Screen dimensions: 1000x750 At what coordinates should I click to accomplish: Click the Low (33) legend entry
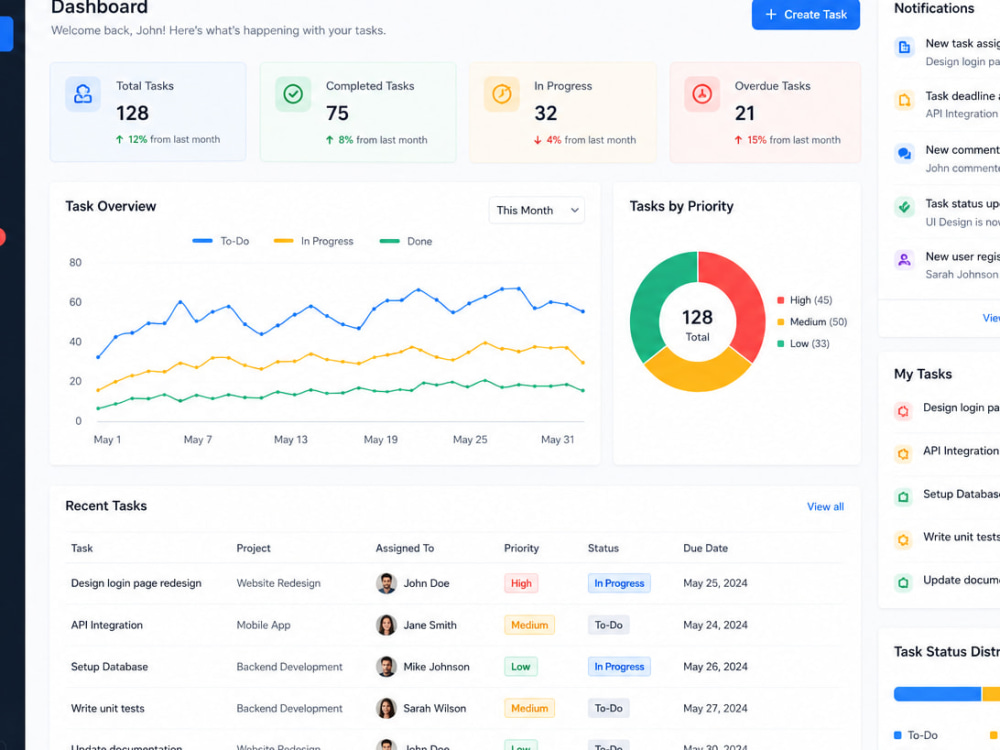tap(803, 344)
